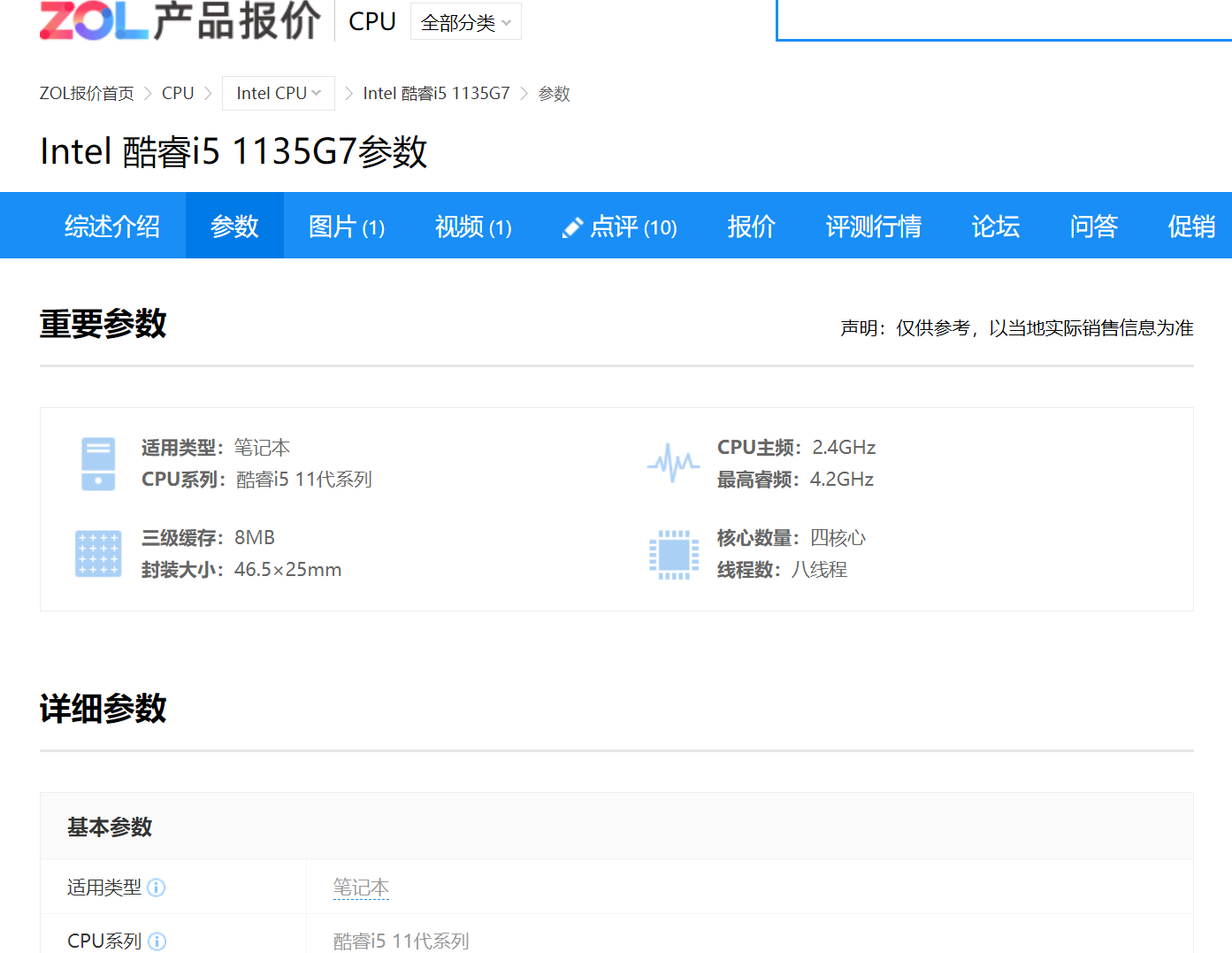Open the 视频 (1) tab
Viewport: 1232px width, 953px height.
(473, 227)
